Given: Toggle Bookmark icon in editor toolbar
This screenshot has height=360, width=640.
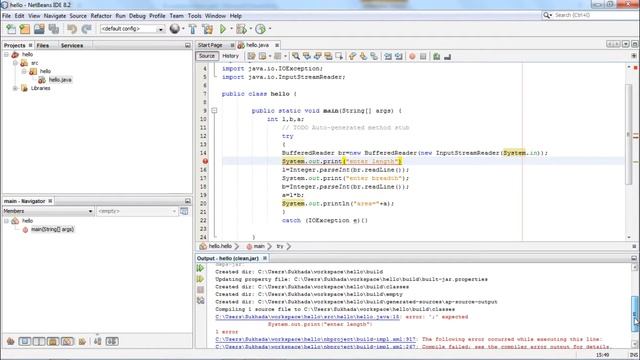Looking at the screenshot, I should (x=374, y=56).
